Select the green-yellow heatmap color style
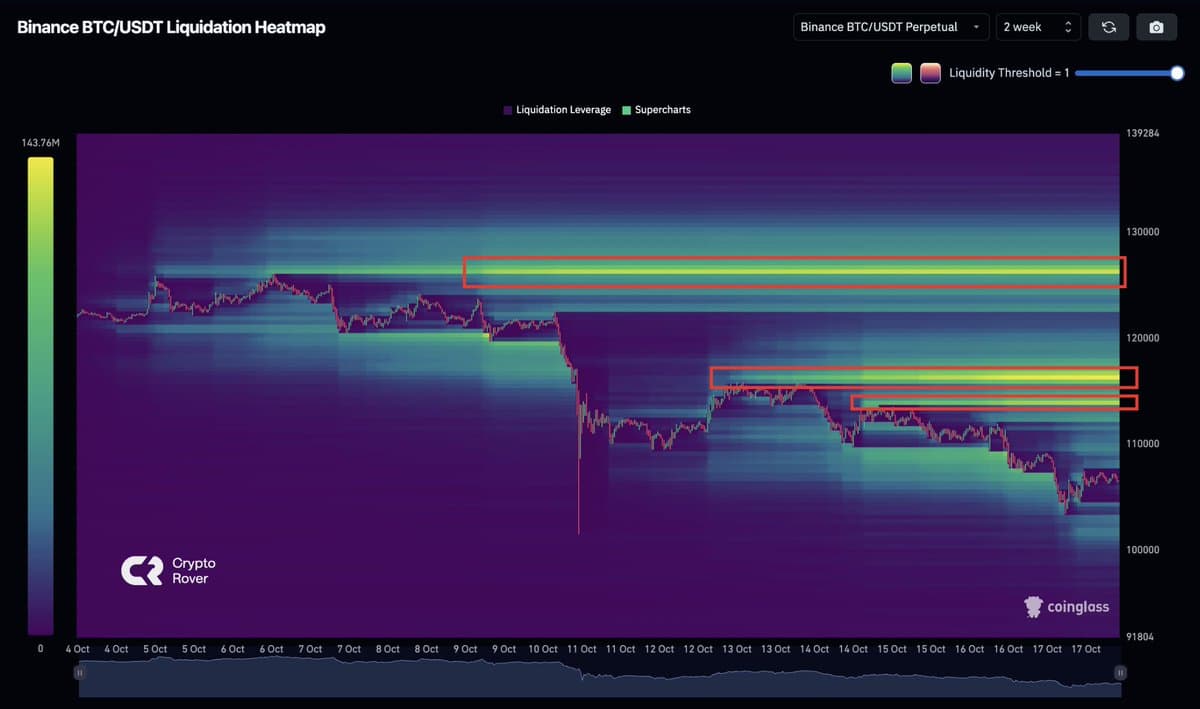Image resolution: width=1200 pixels, height=709 pixels. [899, 72]
